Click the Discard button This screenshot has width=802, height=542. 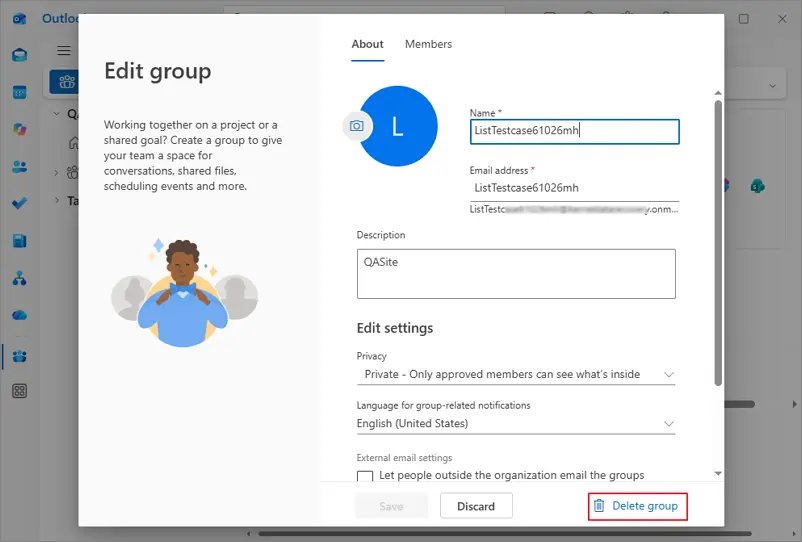476,506
